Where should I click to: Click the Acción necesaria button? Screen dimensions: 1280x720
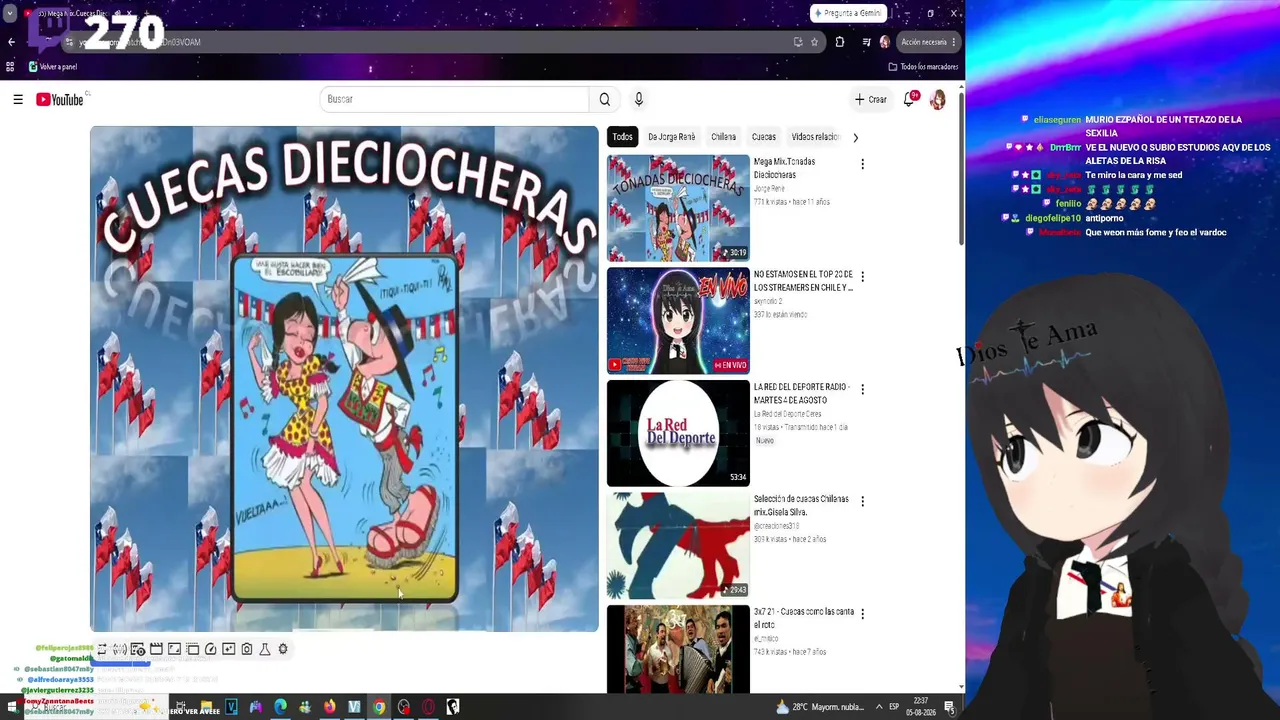click(922, 42)
